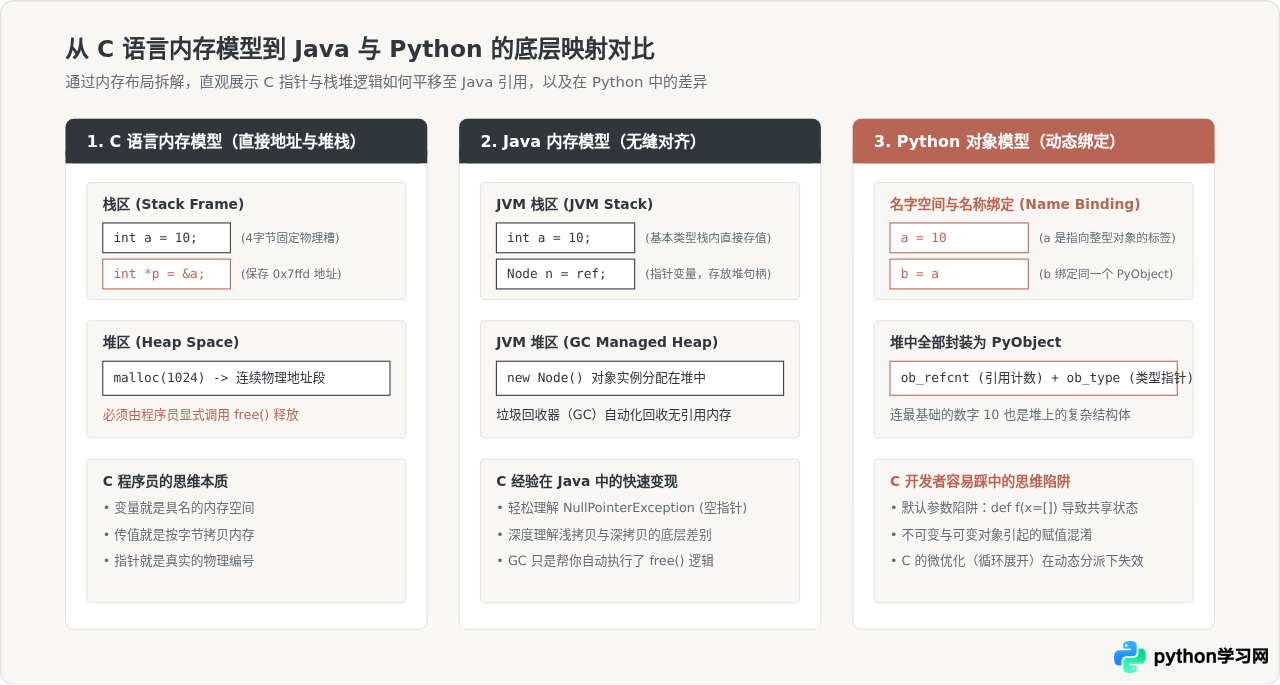Click JVM 栈区 (JVM Stack) heading
The image size is (1280, 685).
[x=574, y=204]
